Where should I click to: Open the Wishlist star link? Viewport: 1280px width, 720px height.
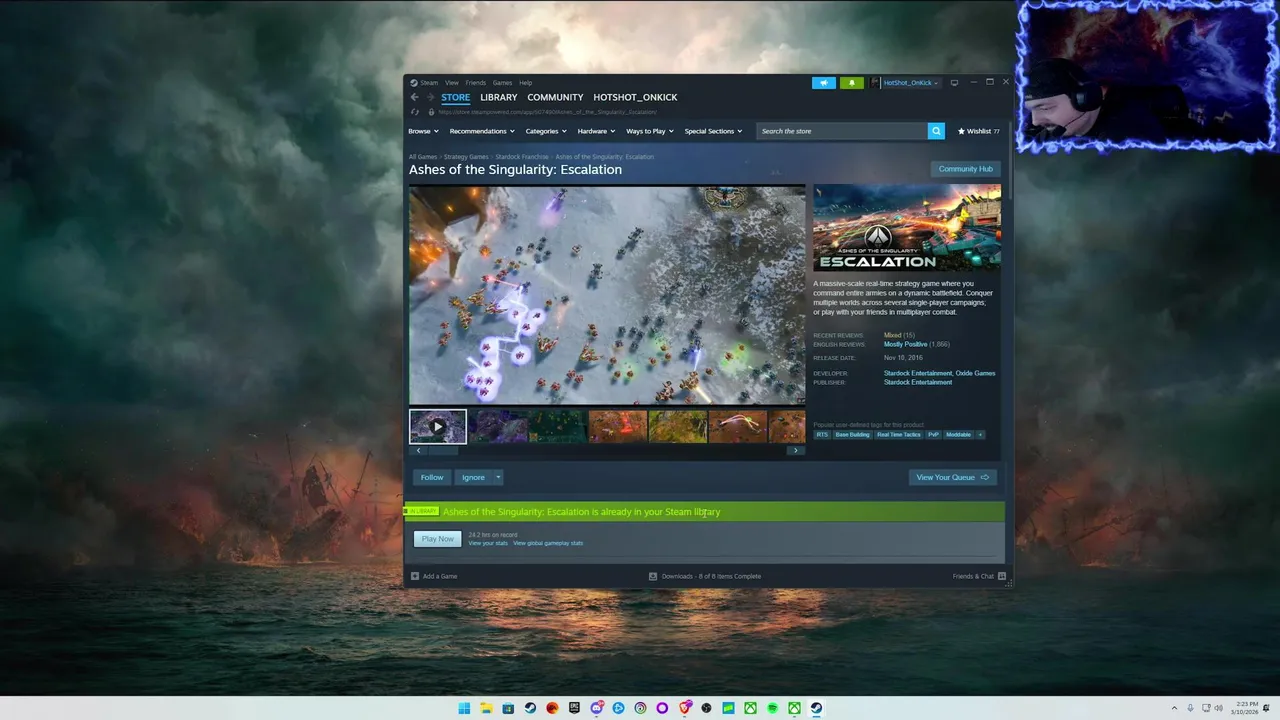coord(979,131)
